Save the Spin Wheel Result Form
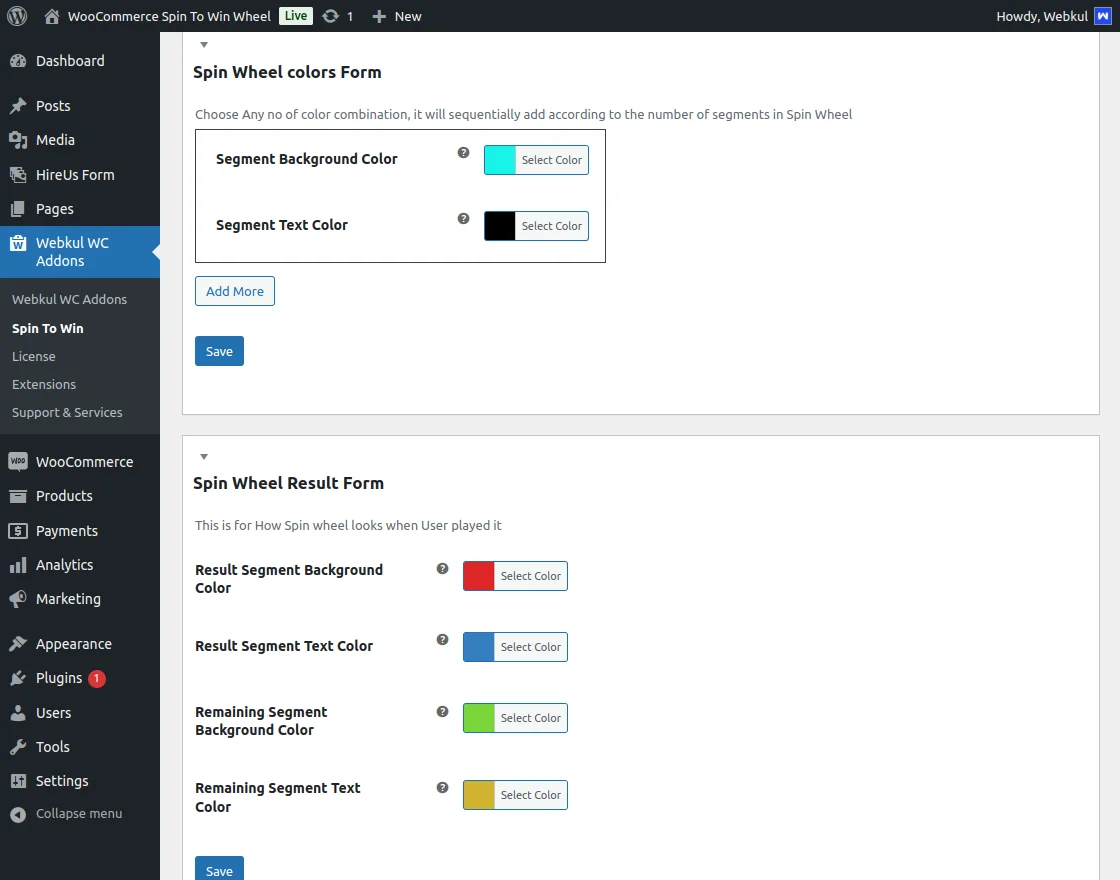 (x=219, y=869)
